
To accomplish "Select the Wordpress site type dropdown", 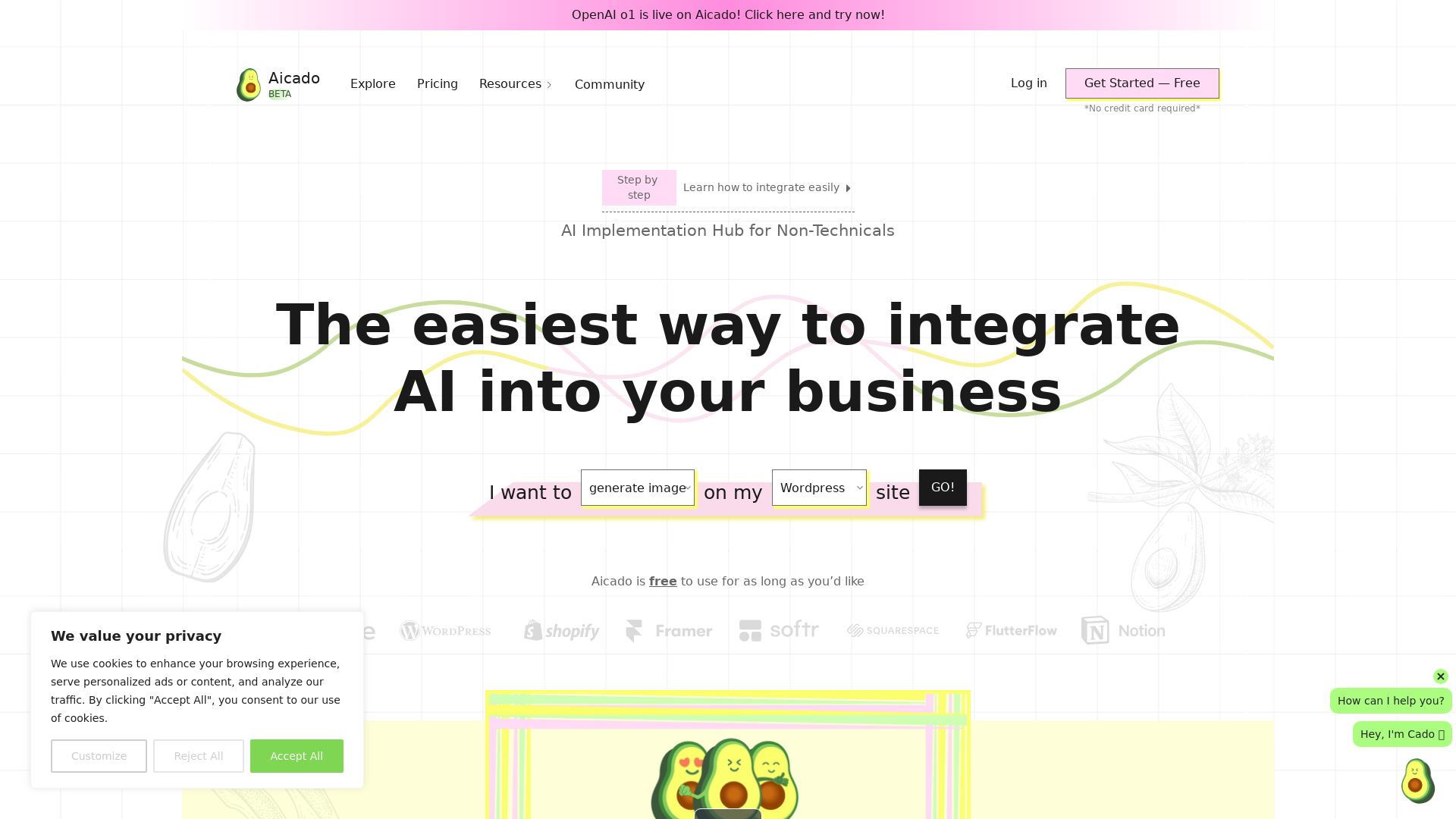I will (x=819, y=487).
